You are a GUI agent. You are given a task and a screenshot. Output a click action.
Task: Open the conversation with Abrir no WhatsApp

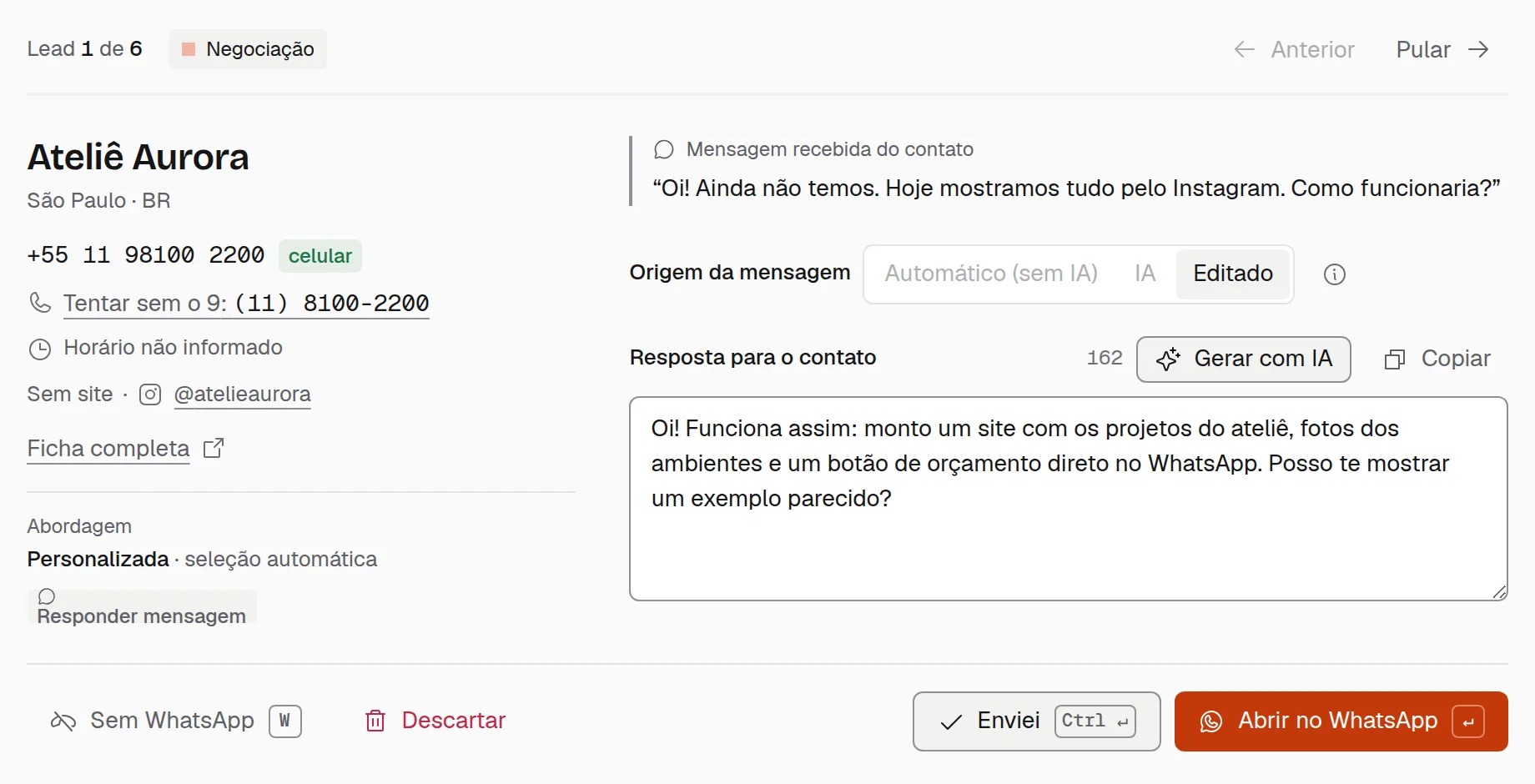tap(1341, 721)
